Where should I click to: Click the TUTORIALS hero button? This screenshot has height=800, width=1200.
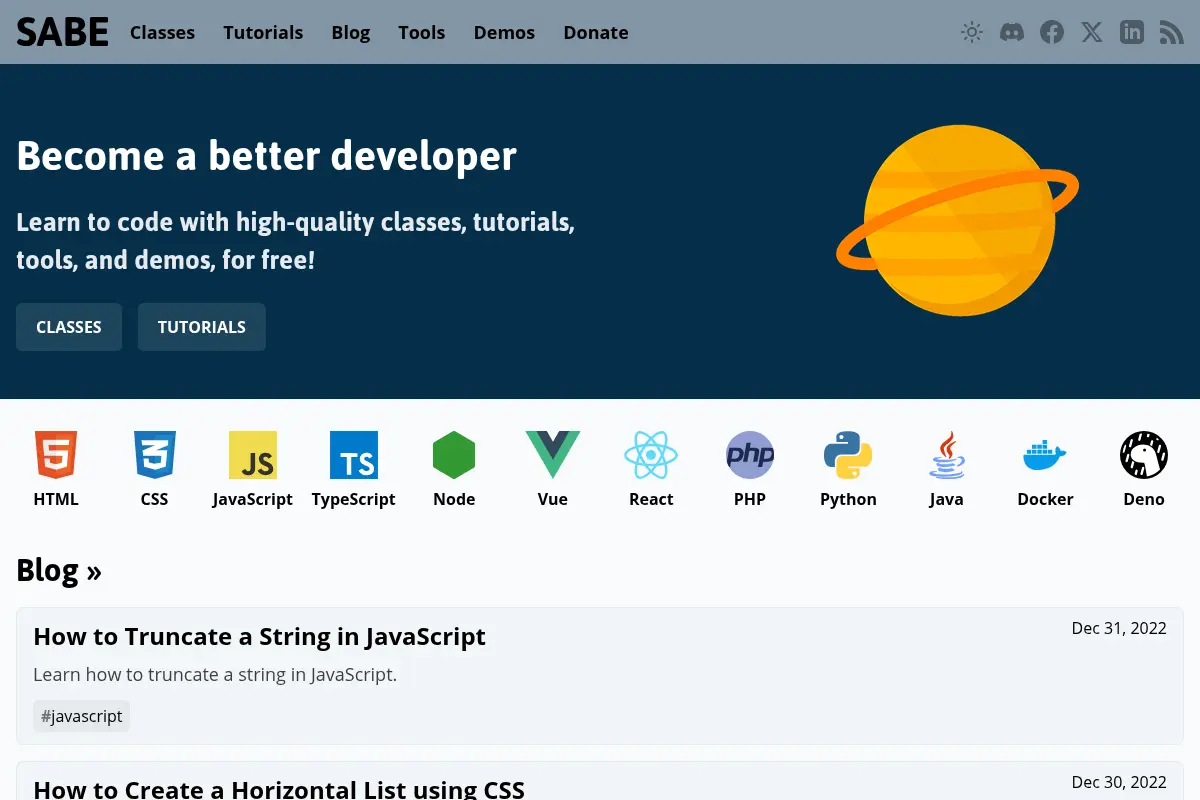coord(202,327)
